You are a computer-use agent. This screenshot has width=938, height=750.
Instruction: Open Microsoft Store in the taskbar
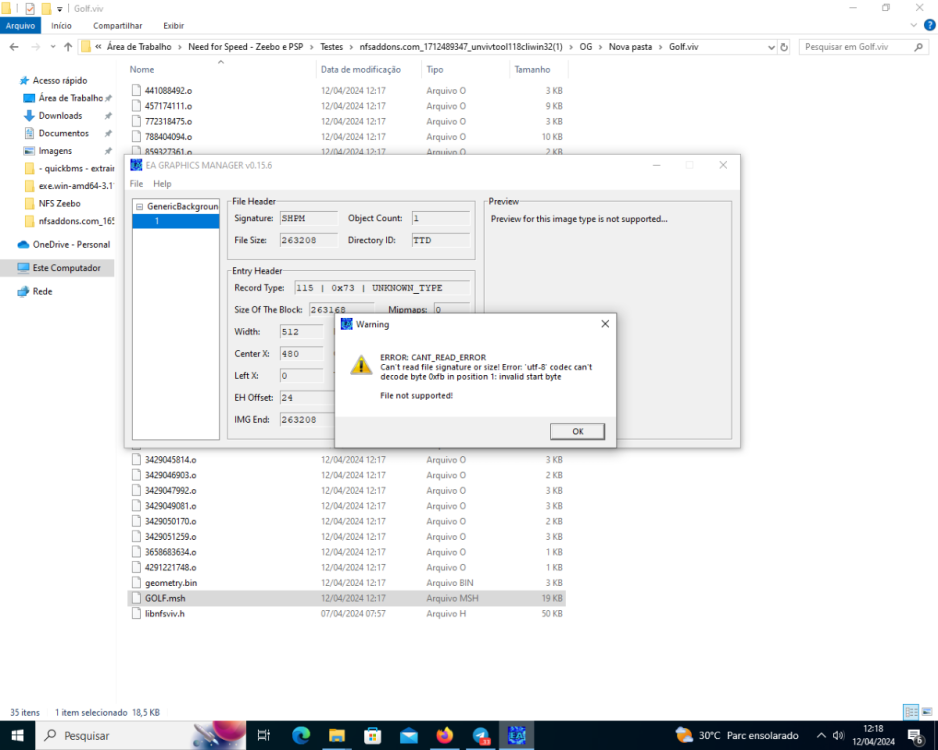[372, 735]
